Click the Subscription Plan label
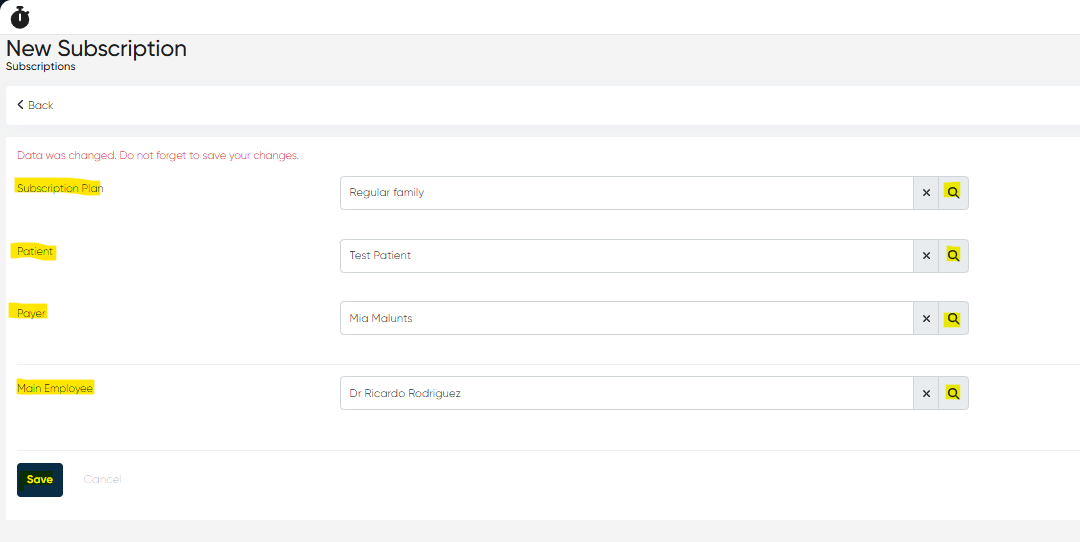This screenshot has width=1080, height=542. 60,188
